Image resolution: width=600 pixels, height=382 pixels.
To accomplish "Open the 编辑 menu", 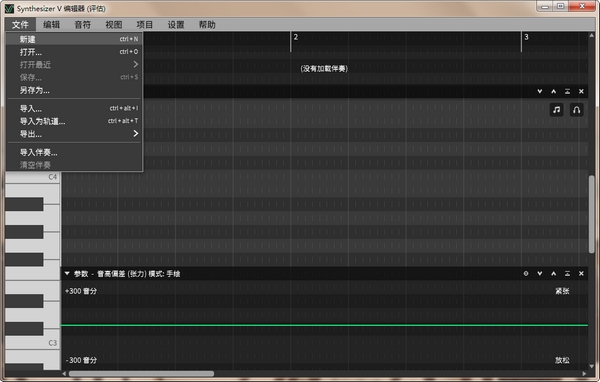I will (x=51, y=24).
